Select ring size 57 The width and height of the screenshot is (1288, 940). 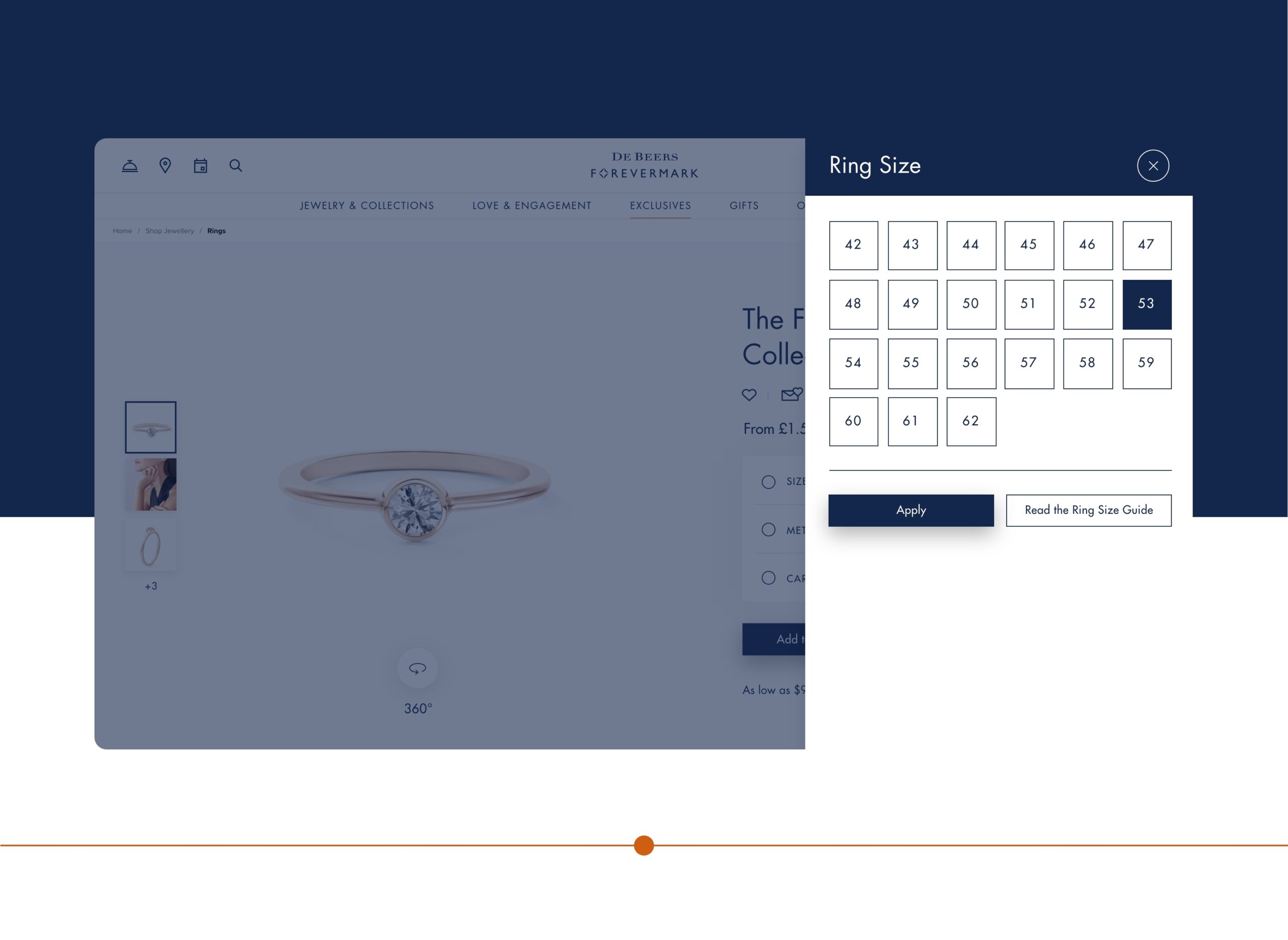[1028, 362]
